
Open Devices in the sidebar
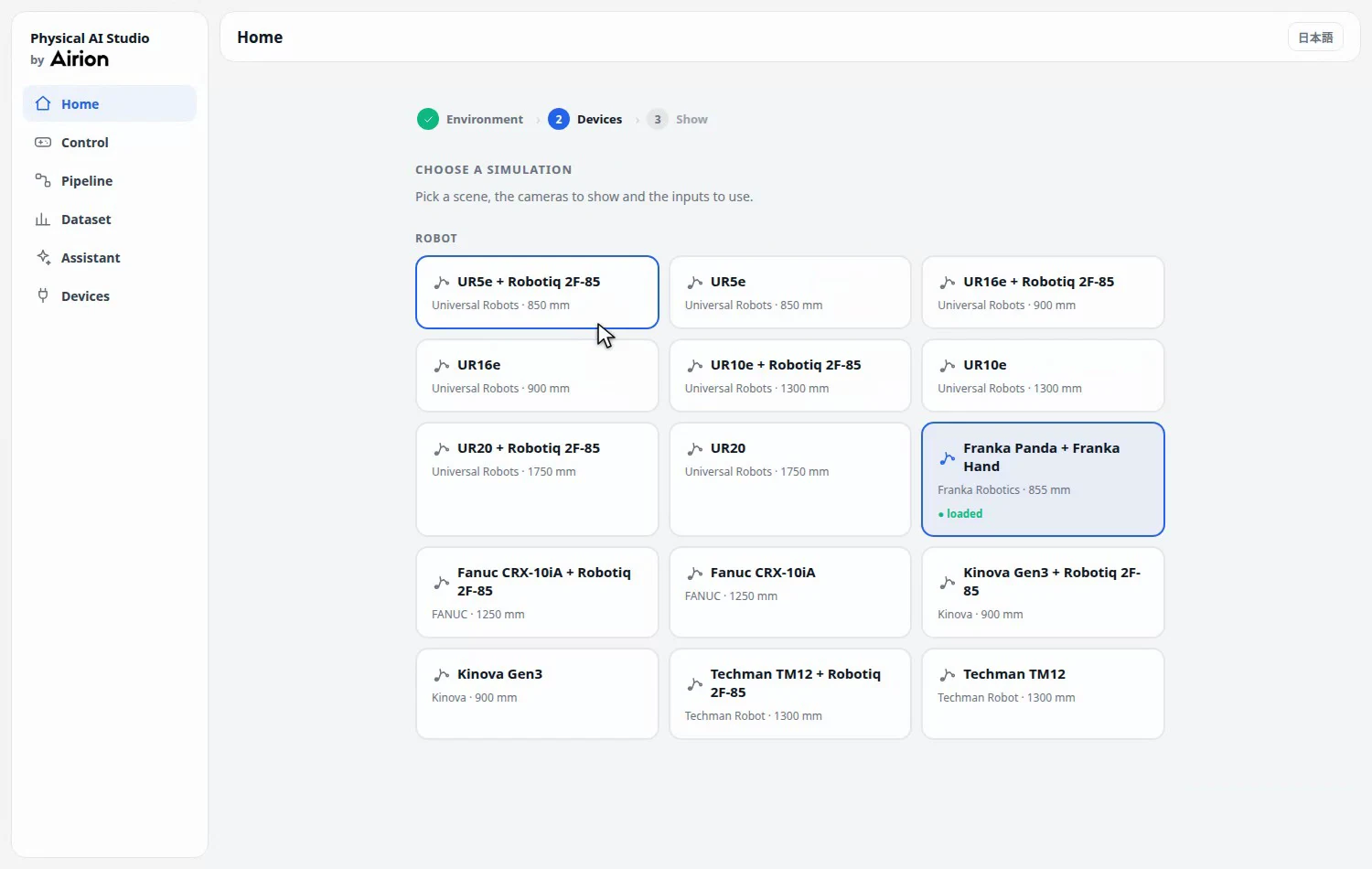(110, 295)
